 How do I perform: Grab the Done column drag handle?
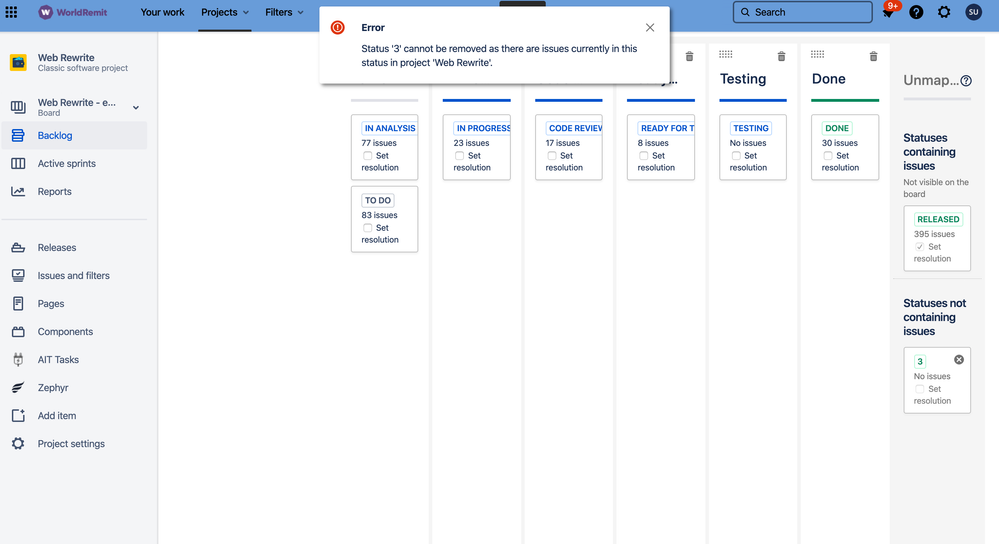tap(817, 54)
